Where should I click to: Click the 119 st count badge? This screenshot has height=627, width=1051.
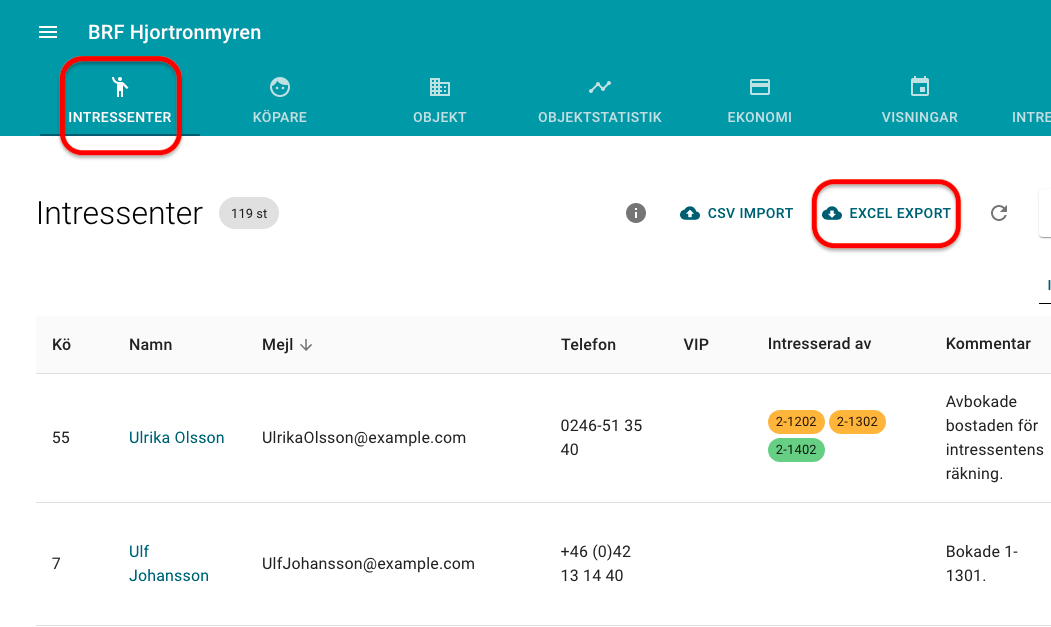coord(249,213)
